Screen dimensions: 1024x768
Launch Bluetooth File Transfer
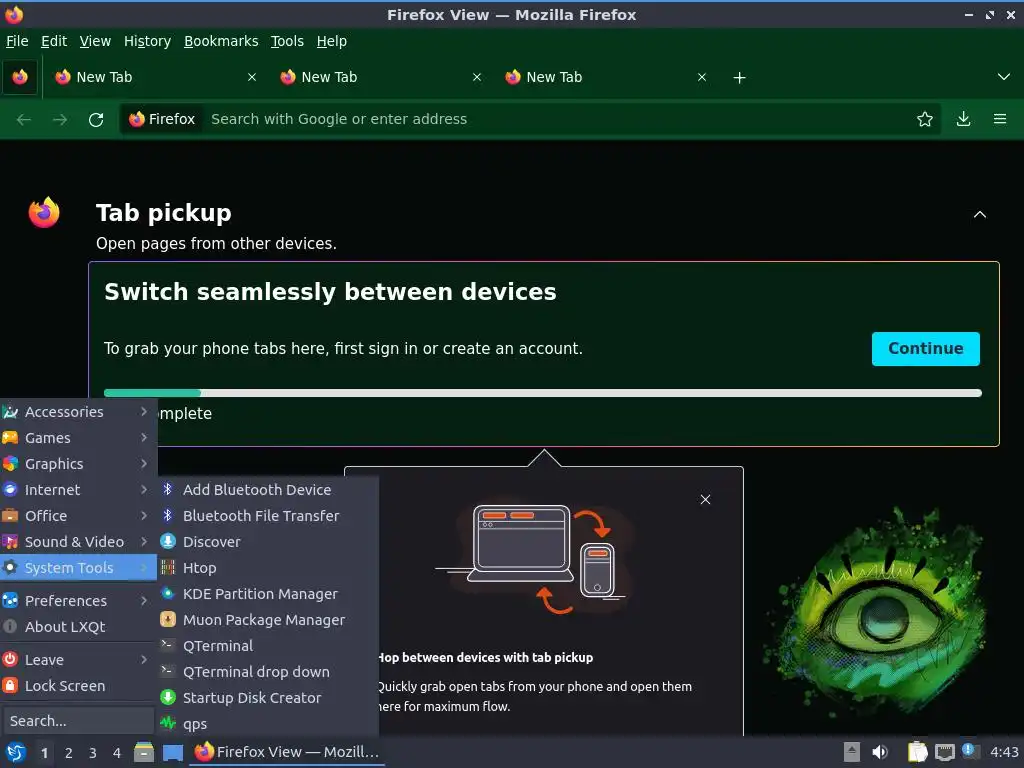point(268,516)
